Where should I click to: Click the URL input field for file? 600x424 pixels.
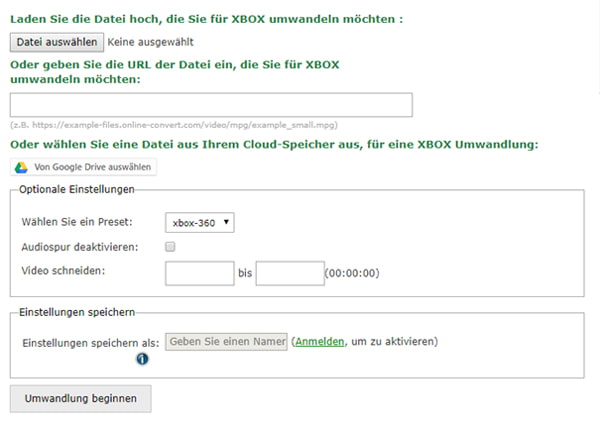point(211,104)
